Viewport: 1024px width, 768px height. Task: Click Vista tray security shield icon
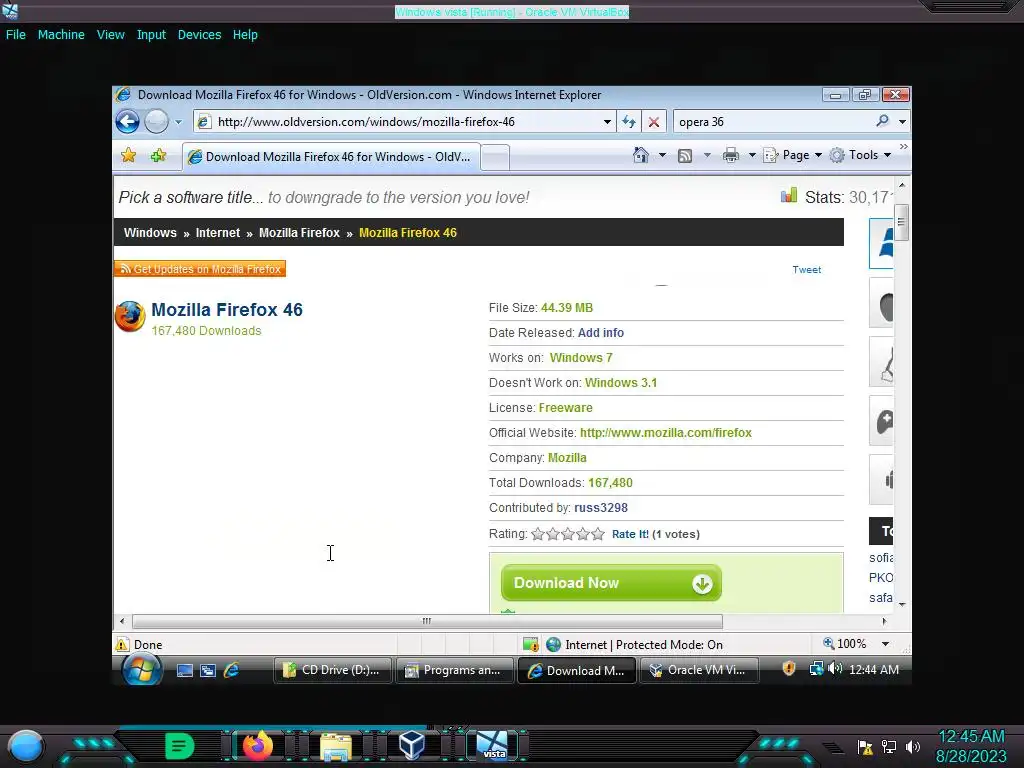(x=789, y=669)
